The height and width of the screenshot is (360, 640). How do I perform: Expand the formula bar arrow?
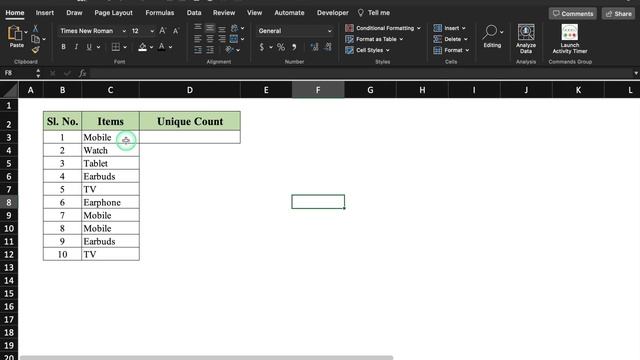(636, 73)
